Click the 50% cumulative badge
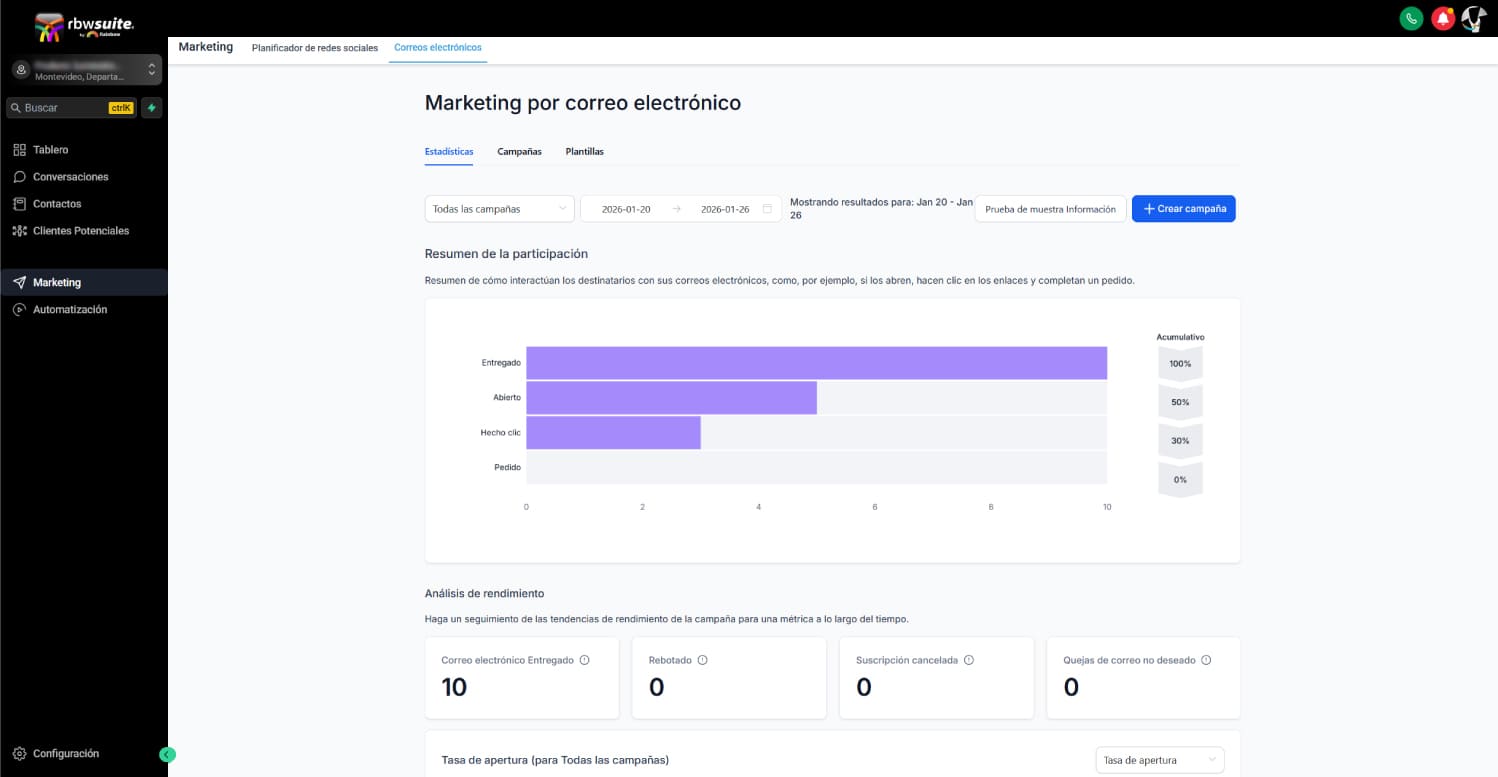1498x777 pixels. (x=1180, y=402)
